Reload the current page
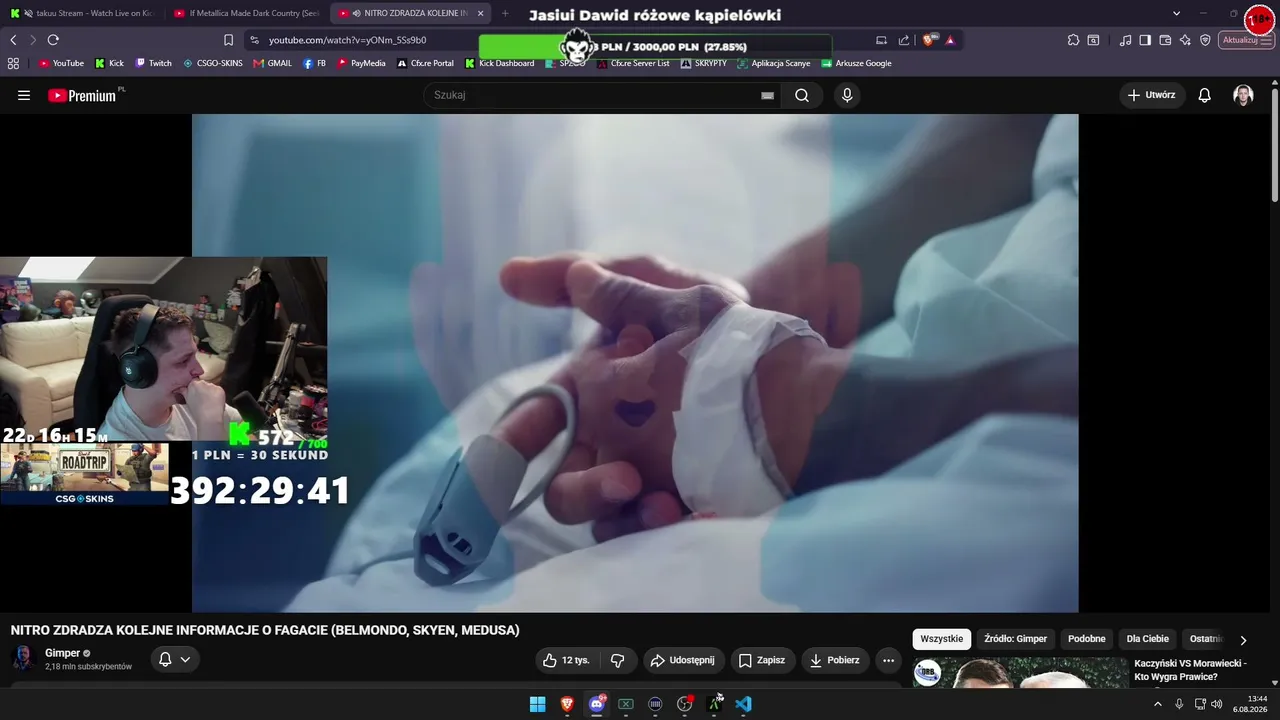The height and width of the screenshot is (720, 1280). (x=53, y=40)
